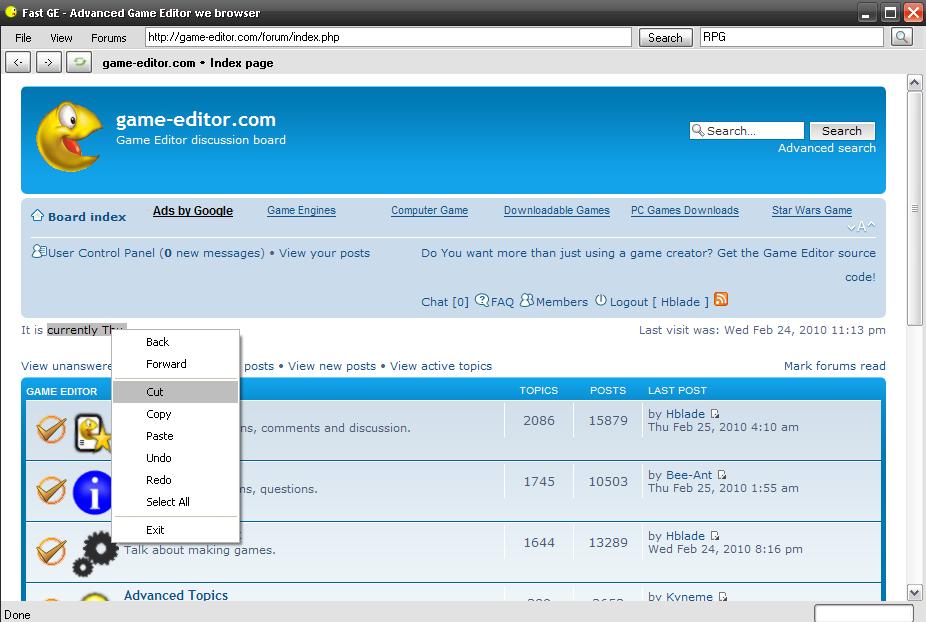Click the Members people icon

click(527, 301)
